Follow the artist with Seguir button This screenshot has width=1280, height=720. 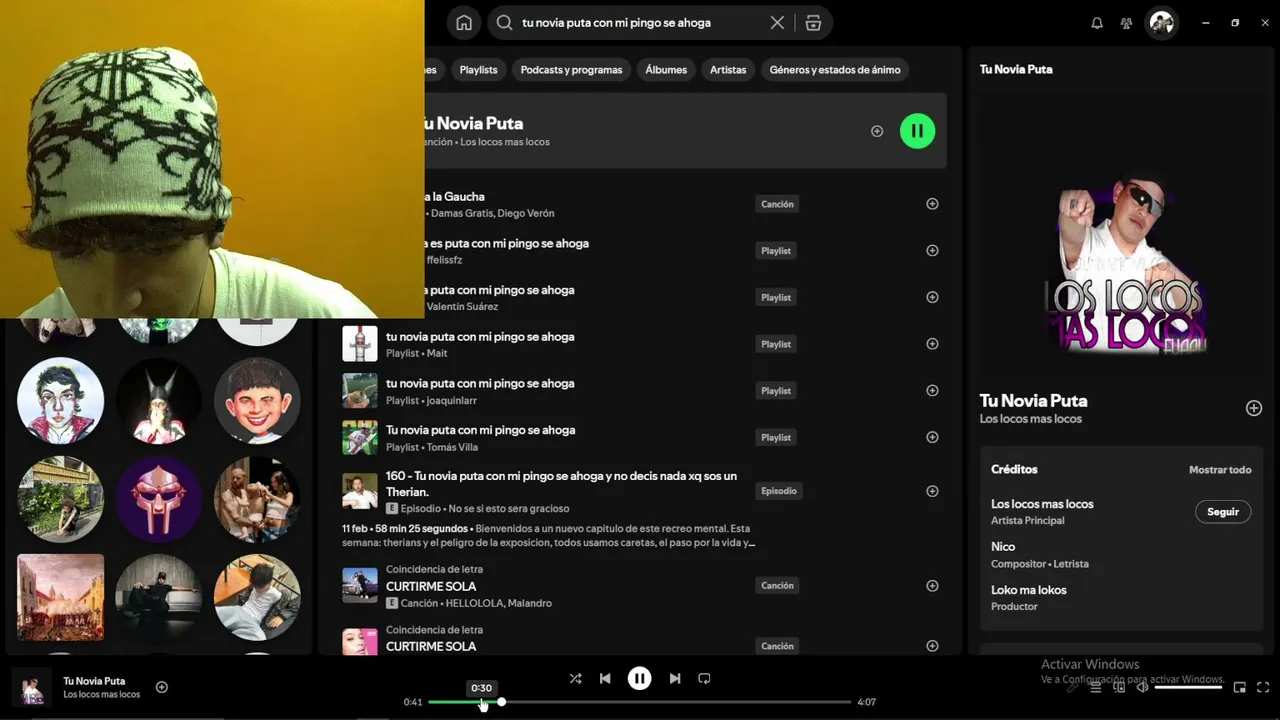click(1223, 512)
